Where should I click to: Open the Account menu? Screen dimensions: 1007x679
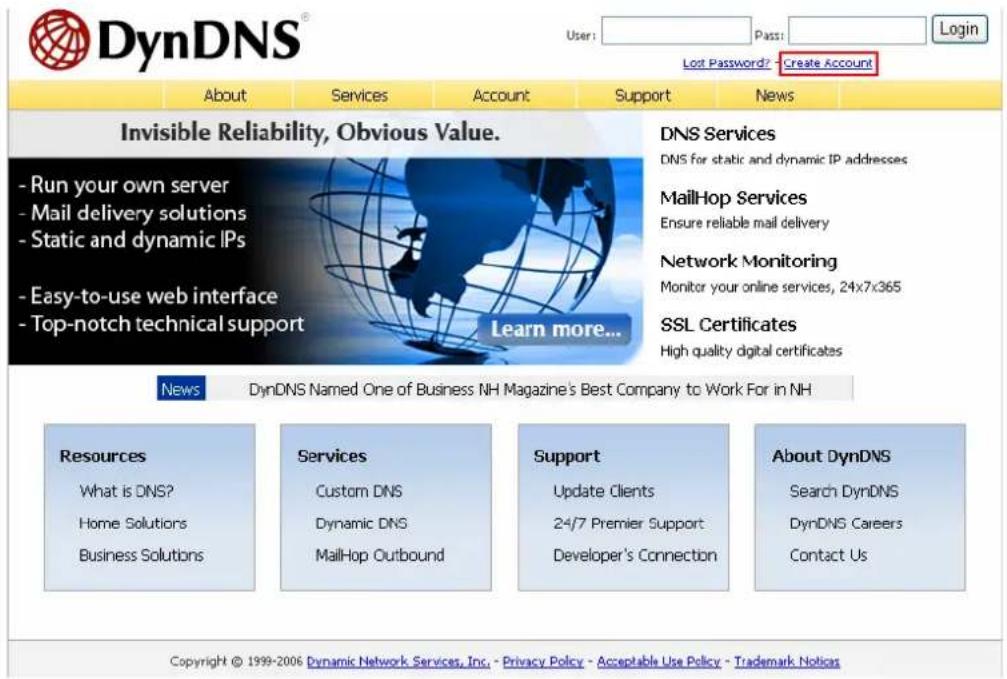[501, 96]
